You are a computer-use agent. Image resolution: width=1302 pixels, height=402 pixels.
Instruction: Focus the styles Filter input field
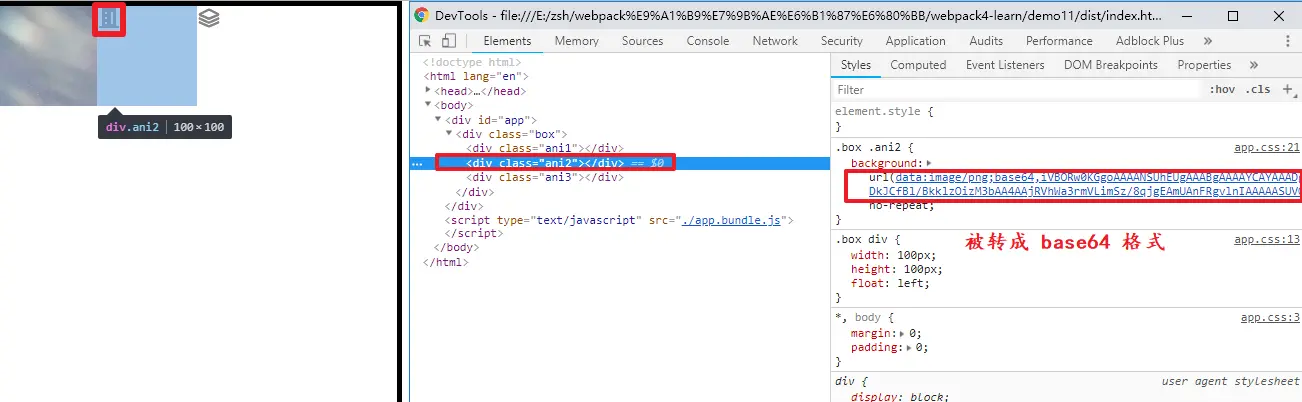(x=1017, y=89)
